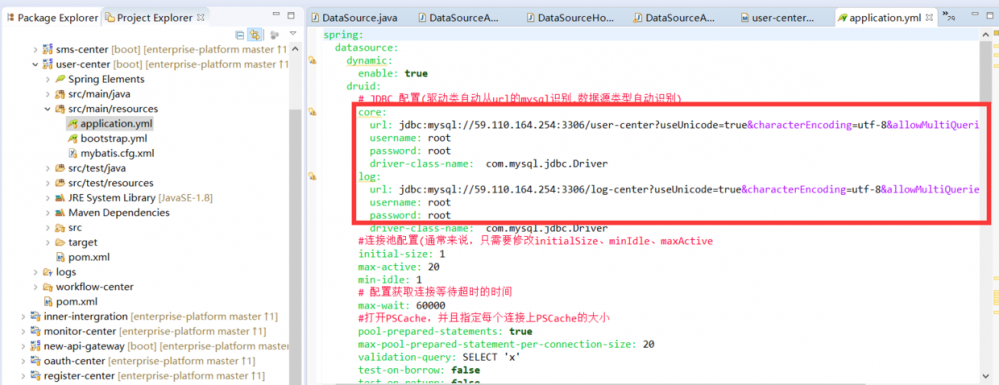Click the working-set filter icon in Project Explorer toolbar
This screenshot has width=999, height=385.
click(x=275, y=34)
